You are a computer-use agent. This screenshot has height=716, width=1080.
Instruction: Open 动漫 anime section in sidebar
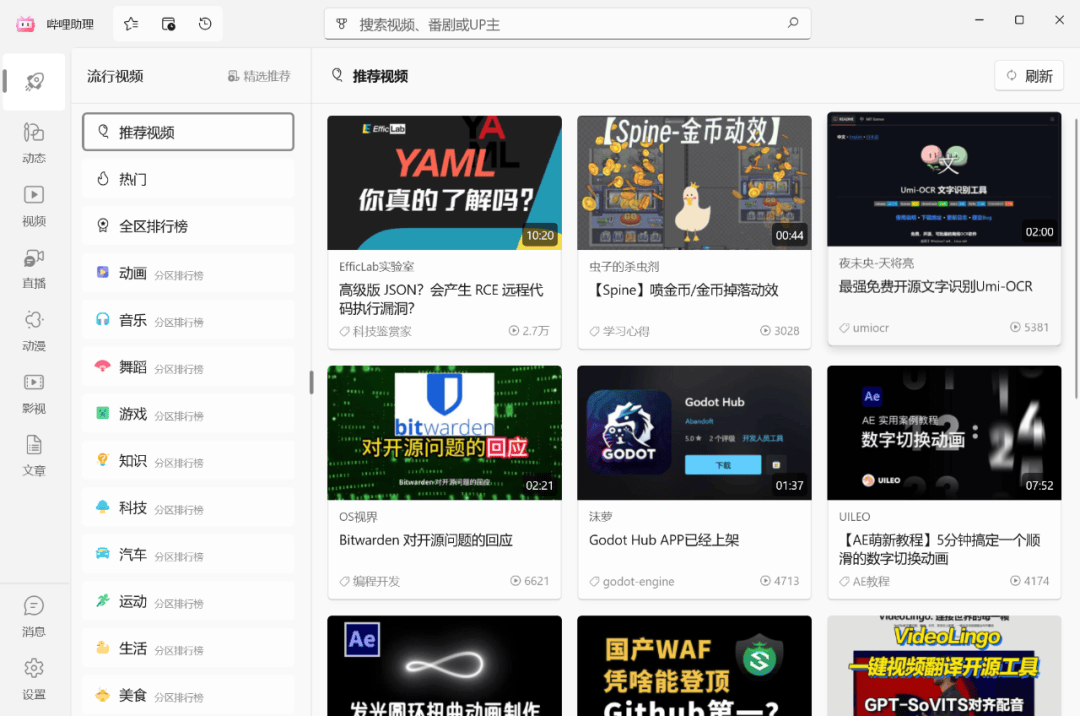pyautogui.click(x=34, y=331)
